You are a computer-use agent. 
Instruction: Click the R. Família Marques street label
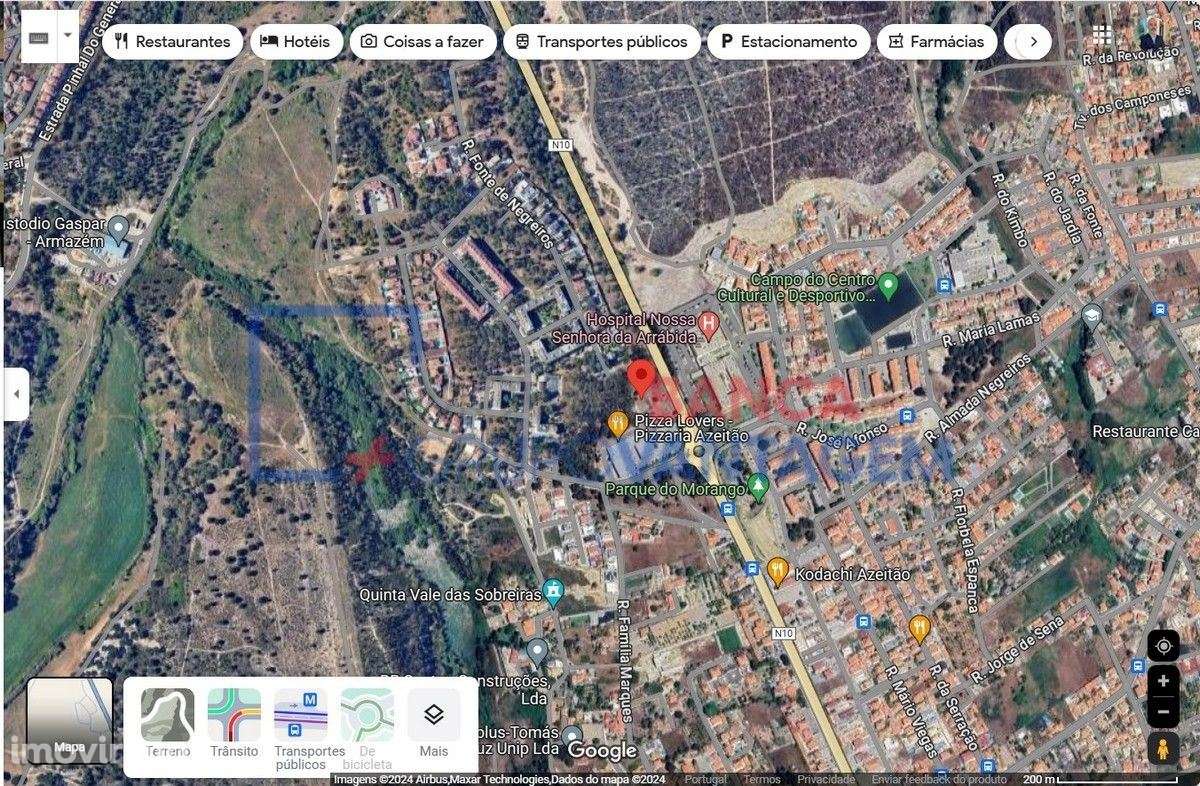coord(625,661)
